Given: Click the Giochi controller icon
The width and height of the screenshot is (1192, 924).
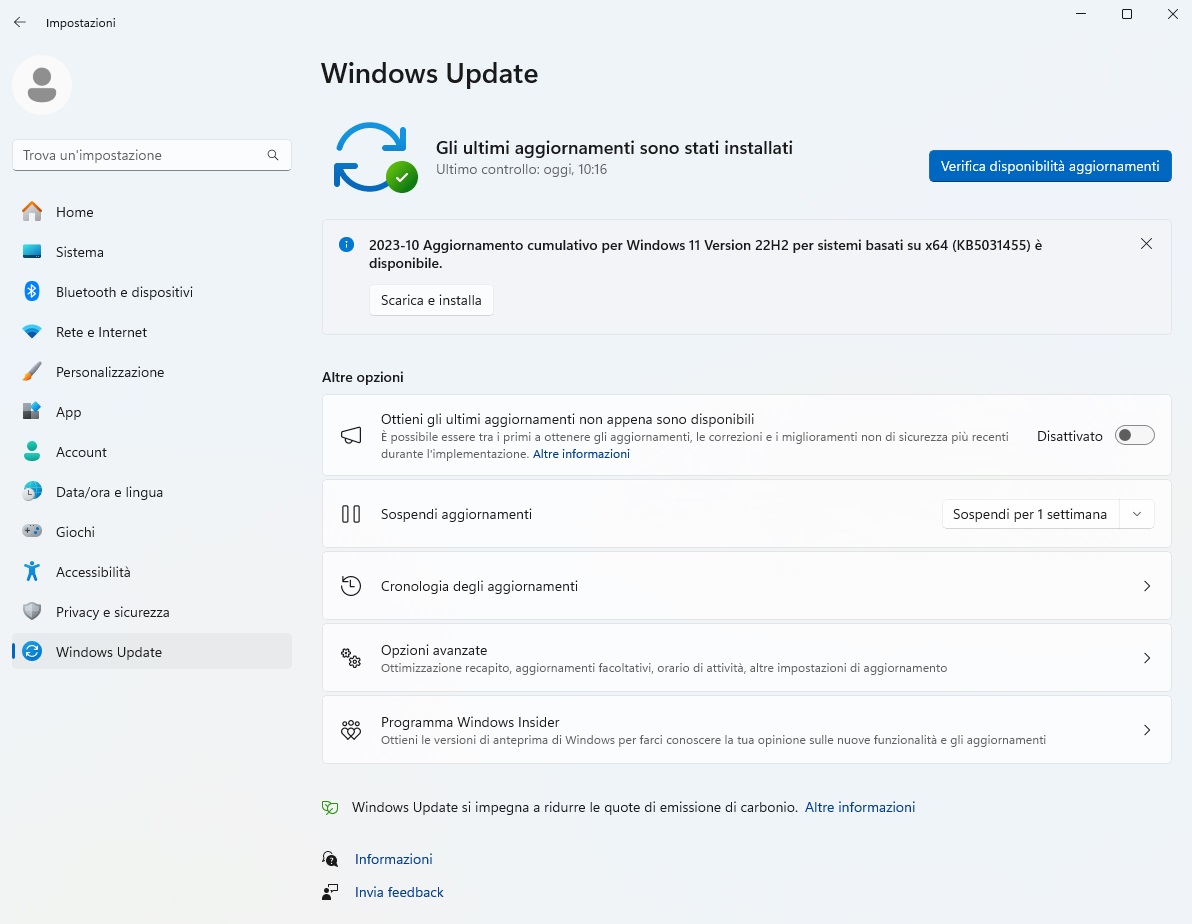Looking at the screenshot, I should pyautogui.click(x=32, y=532).
